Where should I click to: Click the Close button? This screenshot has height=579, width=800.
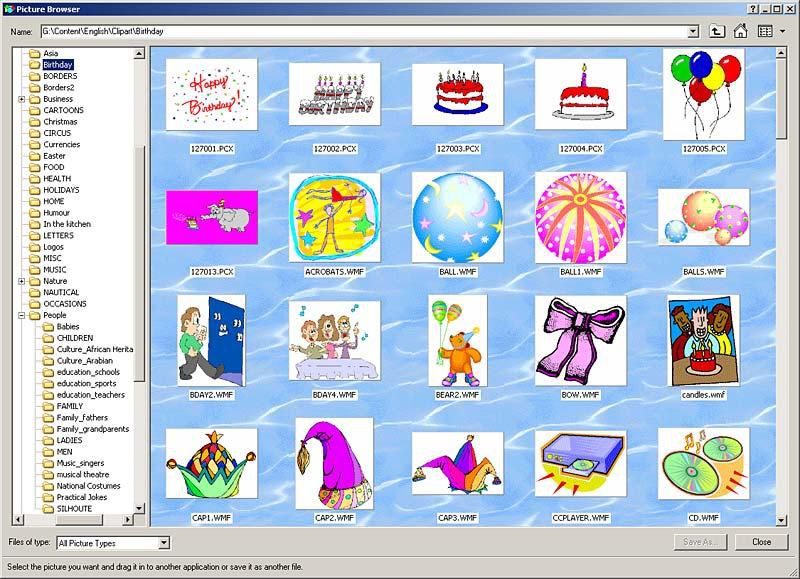click(x=761, y=542)
